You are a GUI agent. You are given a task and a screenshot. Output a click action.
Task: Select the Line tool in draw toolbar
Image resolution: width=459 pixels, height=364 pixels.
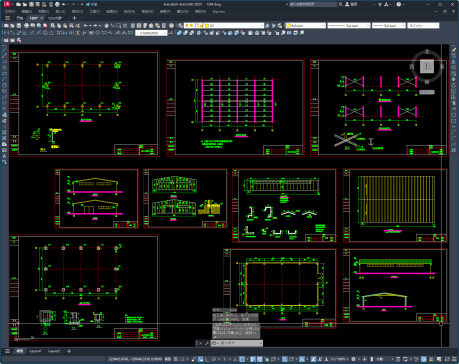click(4, 49)
